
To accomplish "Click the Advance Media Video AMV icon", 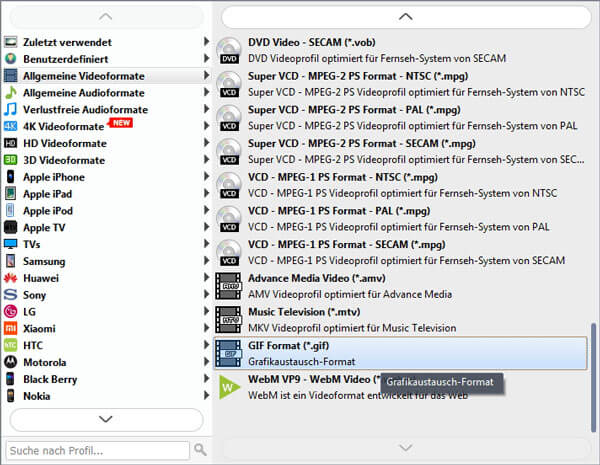I will point(229,286).
